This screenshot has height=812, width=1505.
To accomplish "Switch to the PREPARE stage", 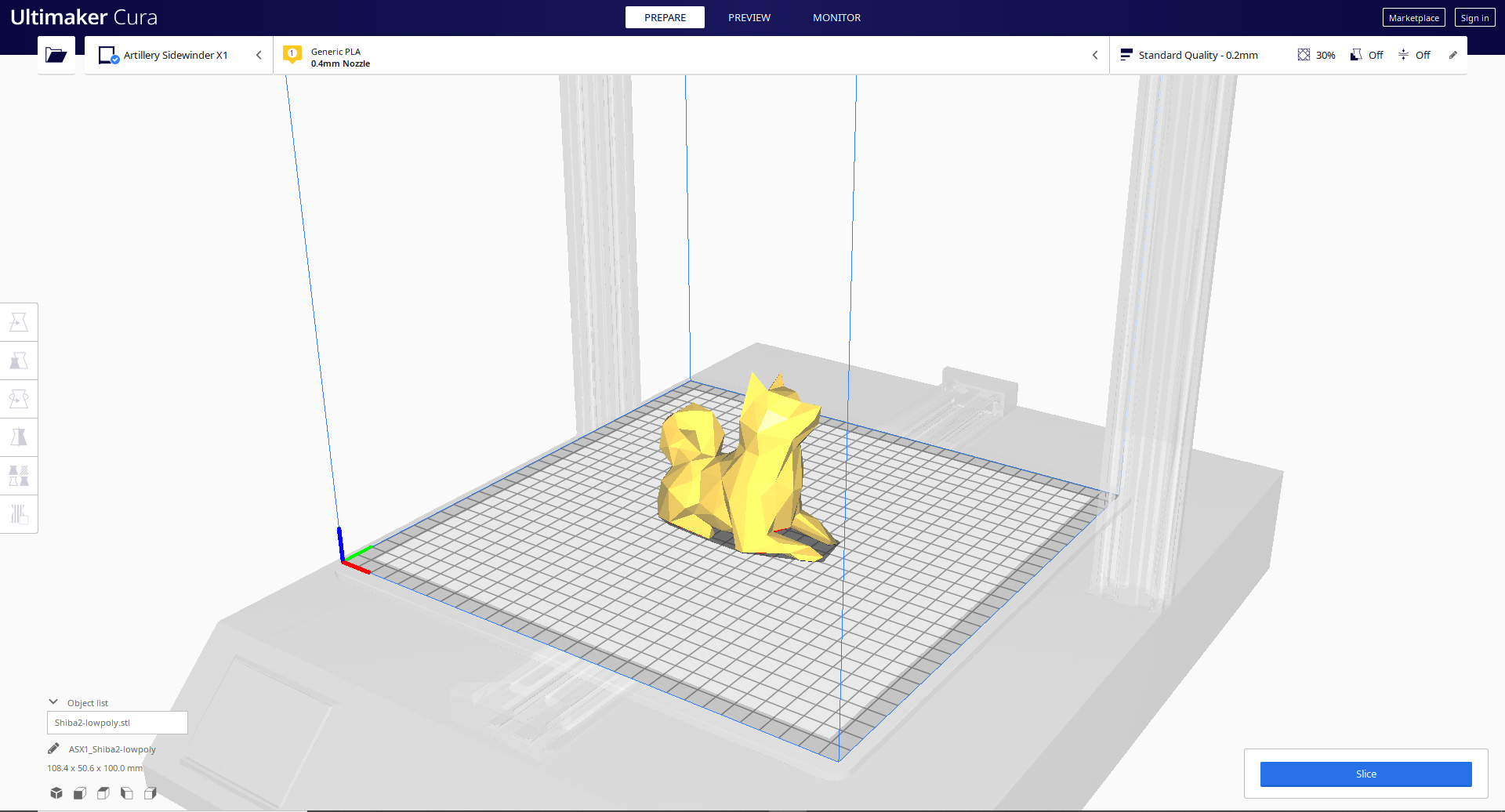I will click(665, 17).
